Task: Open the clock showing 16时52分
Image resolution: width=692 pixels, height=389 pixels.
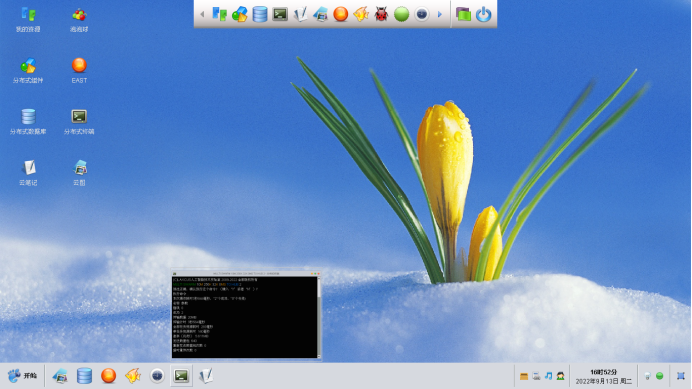Action: pyautogui.click(x=603, y=372)
